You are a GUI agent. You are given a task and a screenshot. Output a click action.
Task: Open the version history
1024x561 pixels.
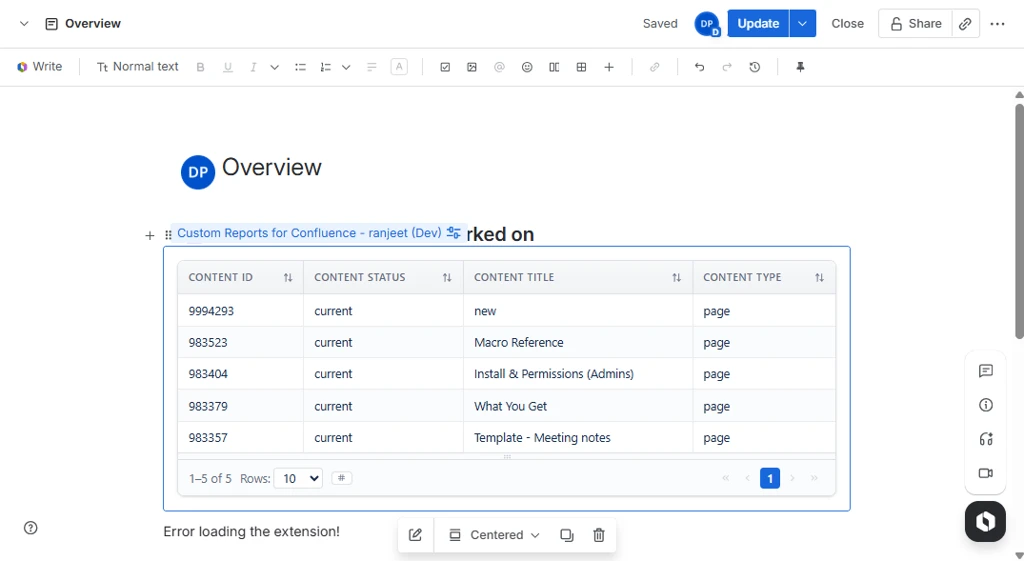click(x=754, y=67)
